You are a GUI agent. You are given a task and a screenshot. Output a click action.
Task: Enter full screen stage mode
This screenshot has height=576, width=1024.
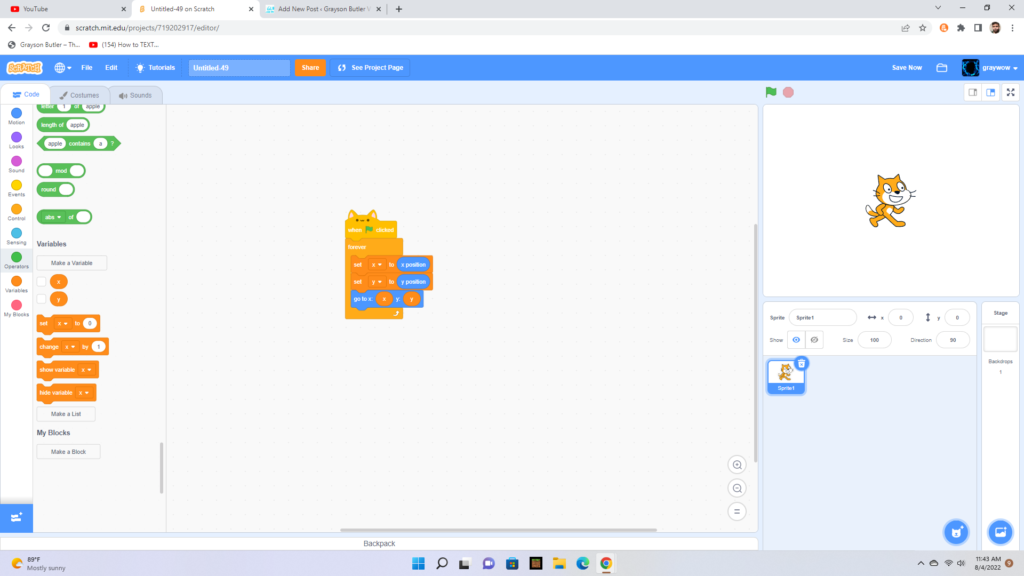1010,91
